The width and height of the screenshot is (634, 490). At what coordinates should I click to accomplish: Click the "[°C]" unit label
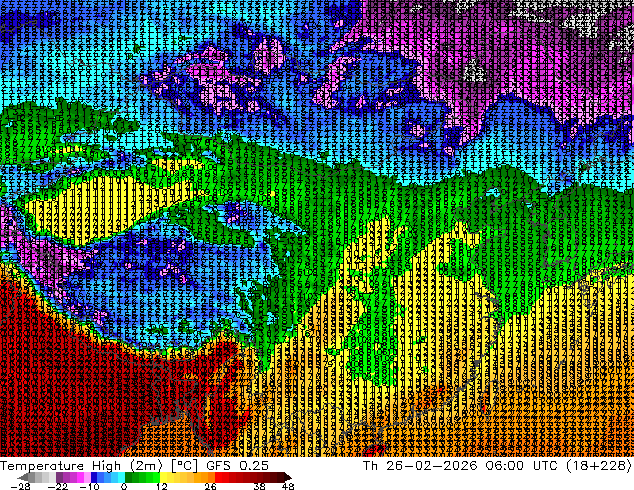coord(184,466)
